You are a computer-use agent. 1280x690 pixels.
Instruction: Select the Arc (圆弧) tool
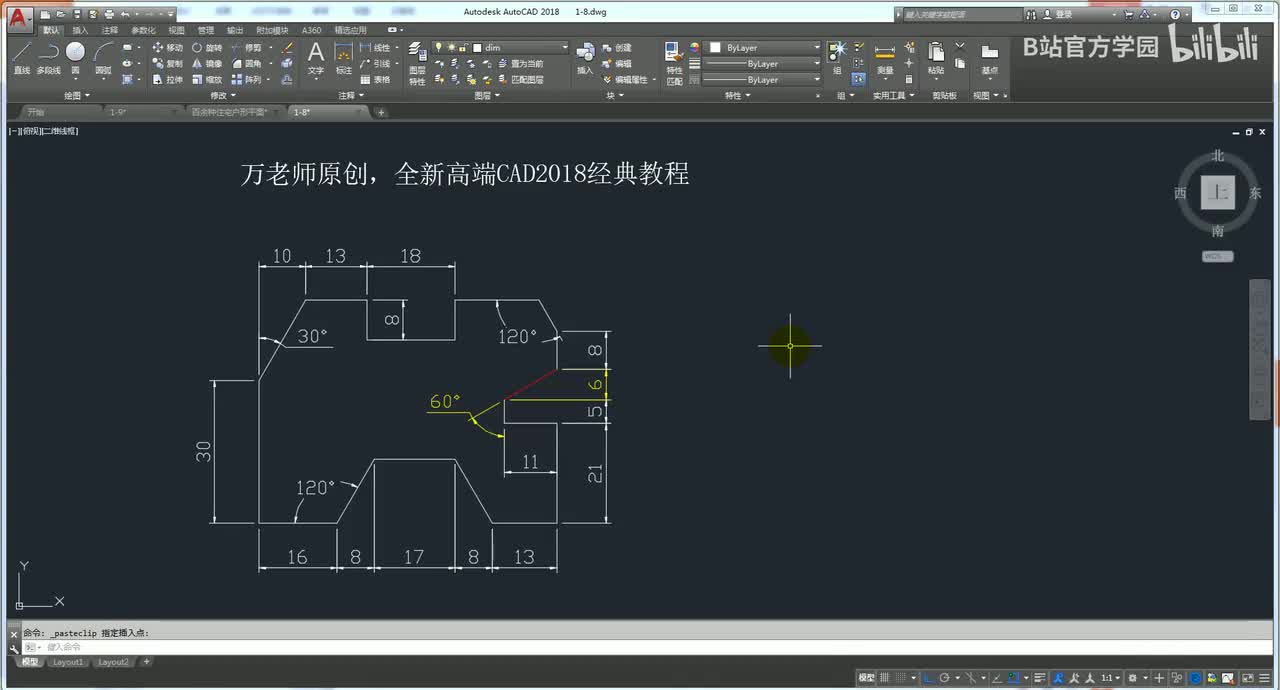tap(103, 57)
